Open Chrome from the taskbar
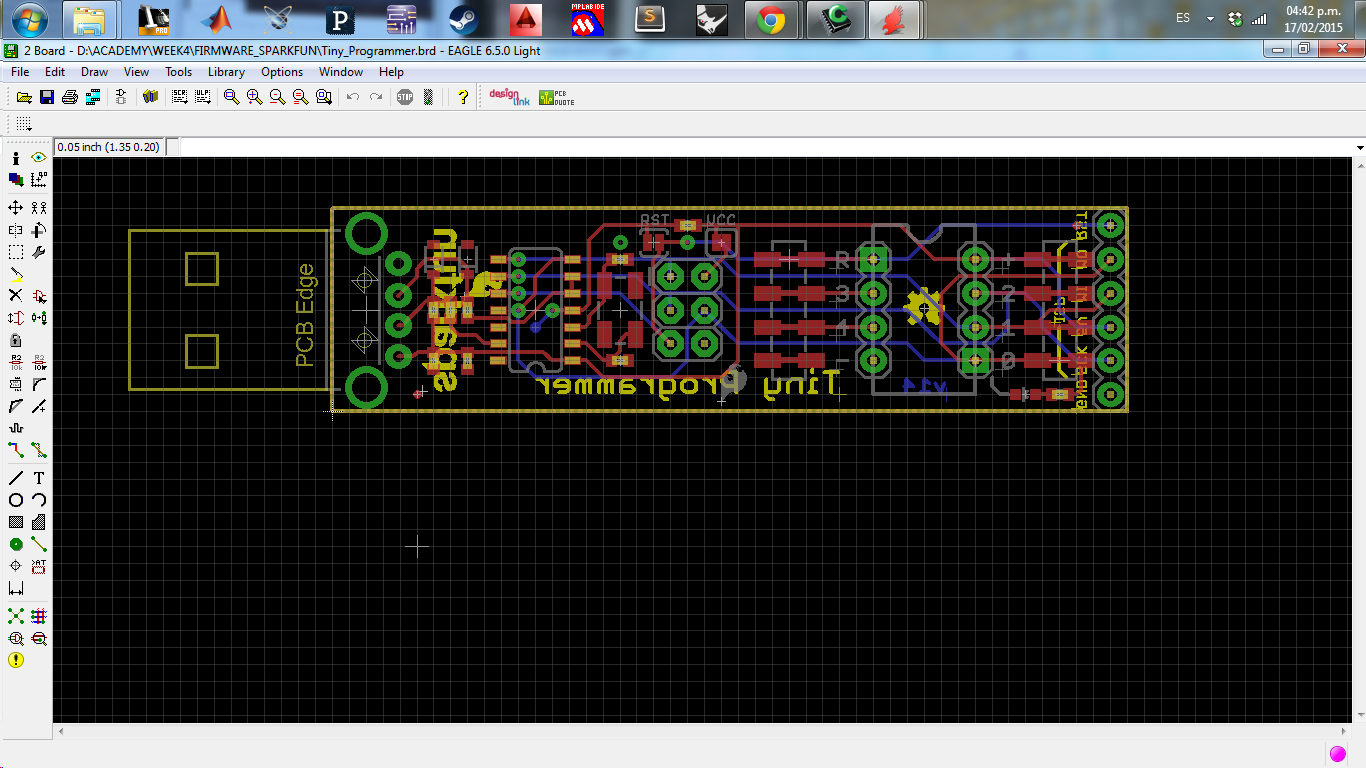Image resolution: width=1366 pixels, height=768 pixels. (x=771, y=19)
